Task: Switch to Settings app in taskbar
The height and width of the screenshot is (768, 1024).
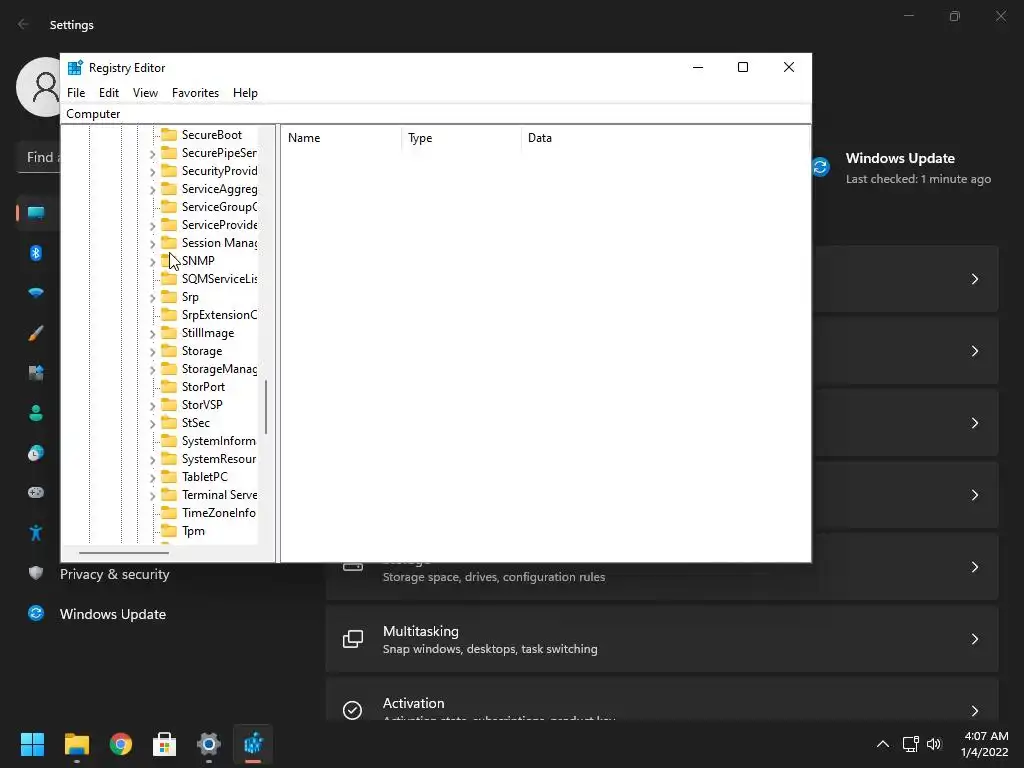Action: click(x=209, y=744)
